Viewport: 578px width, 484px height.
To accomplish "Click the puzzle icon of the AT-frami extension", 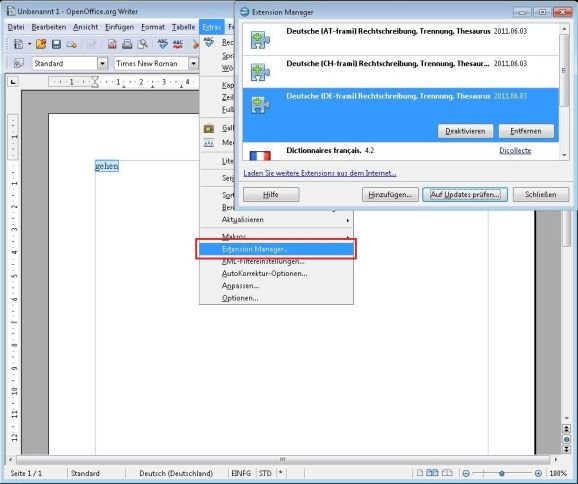I will [x=260, y=40].
